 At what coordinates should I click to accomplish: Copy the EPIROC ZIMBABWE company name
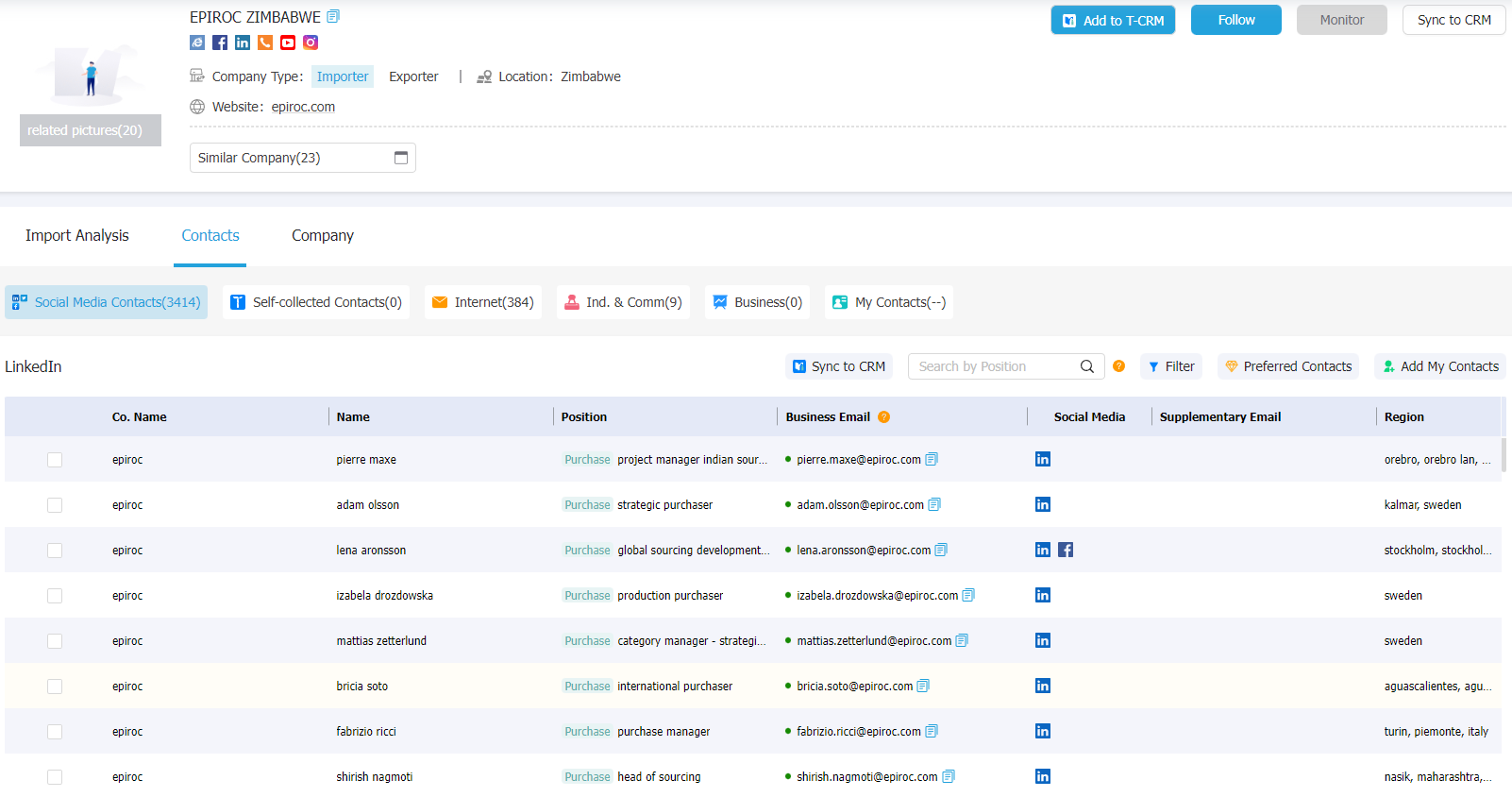(333, 16)
